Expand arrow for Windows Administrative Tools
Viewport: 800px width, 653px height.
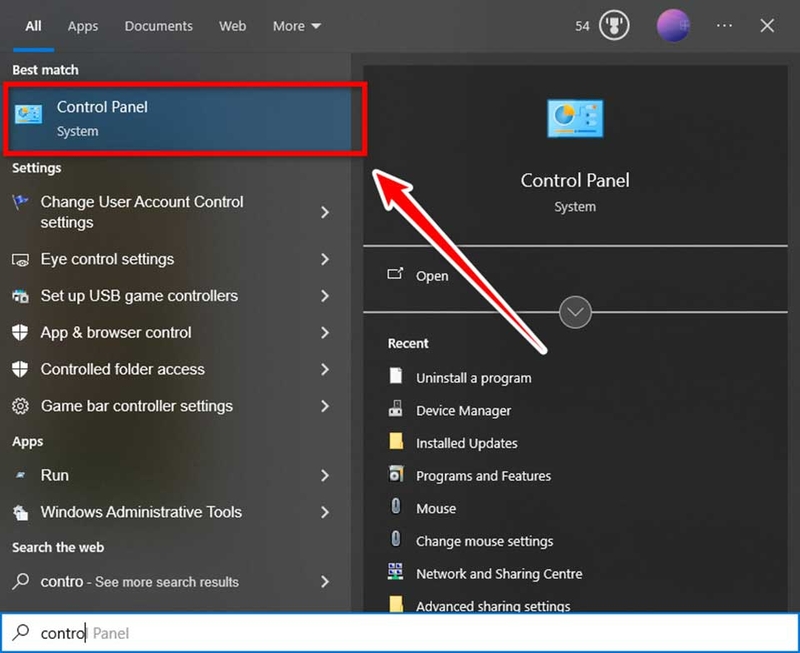[x=324, y=512]
